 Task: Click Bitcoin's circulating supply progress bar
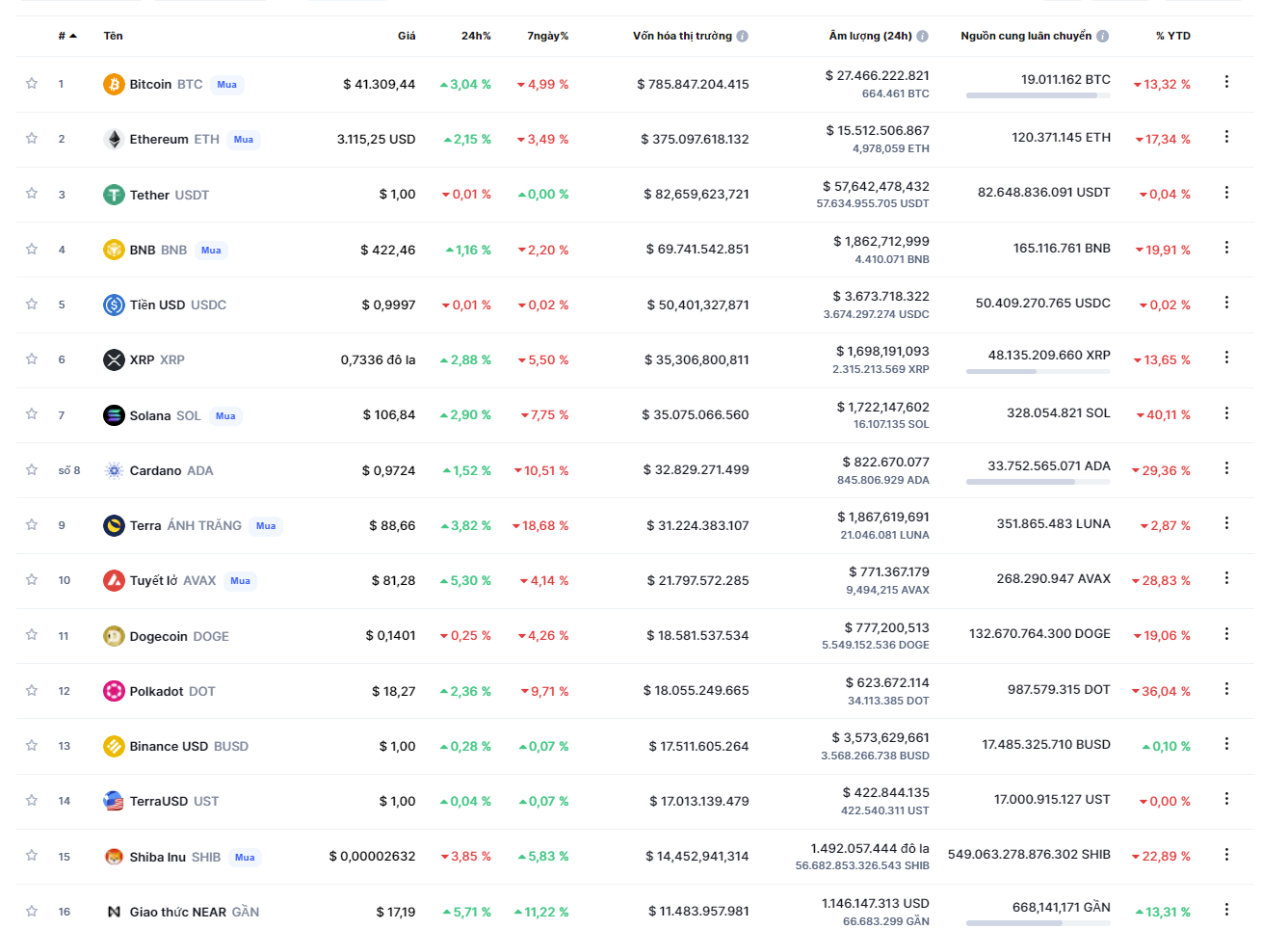[x=1038, y=95]
